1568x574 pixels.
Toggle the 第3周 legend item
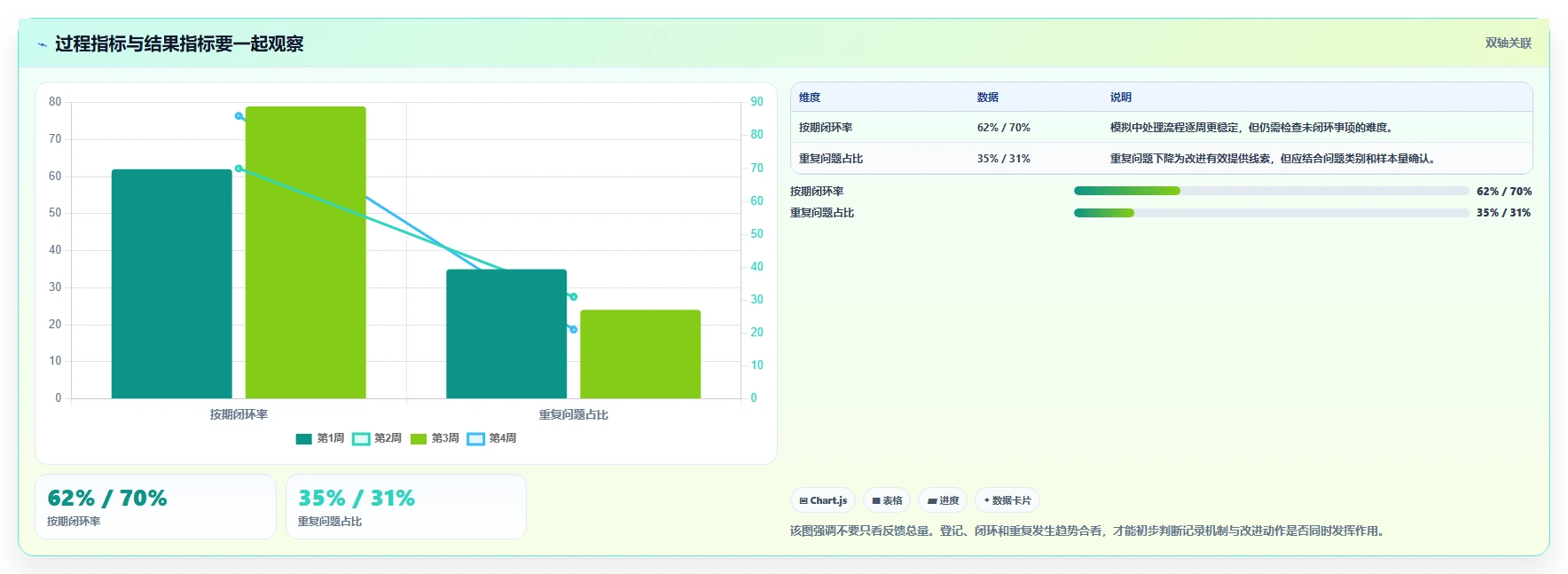435,438
